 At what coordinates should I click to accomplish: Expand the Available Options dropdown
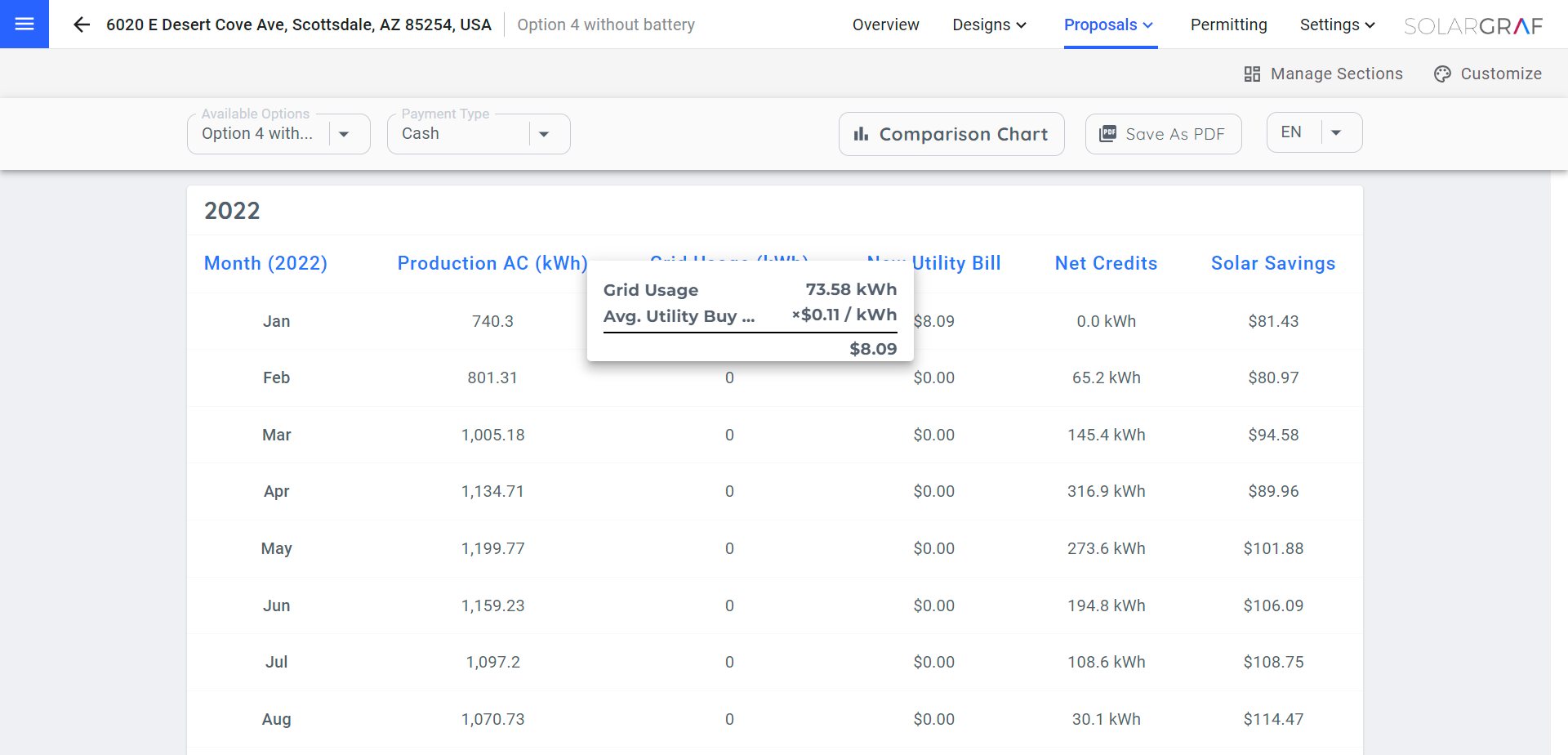click(344, 134)
